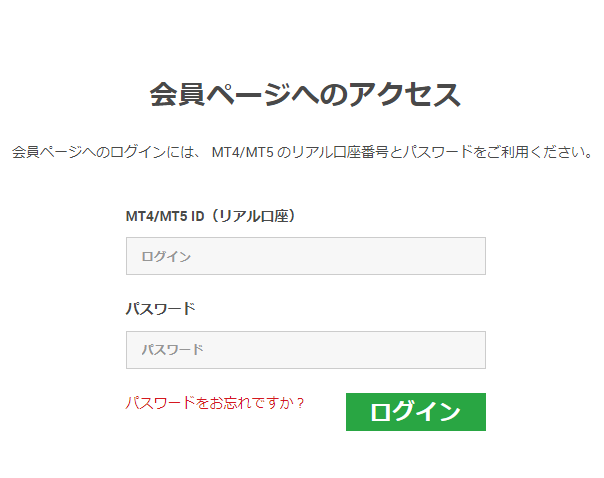Focus the MT4/MT5 ID login input field

305,256
